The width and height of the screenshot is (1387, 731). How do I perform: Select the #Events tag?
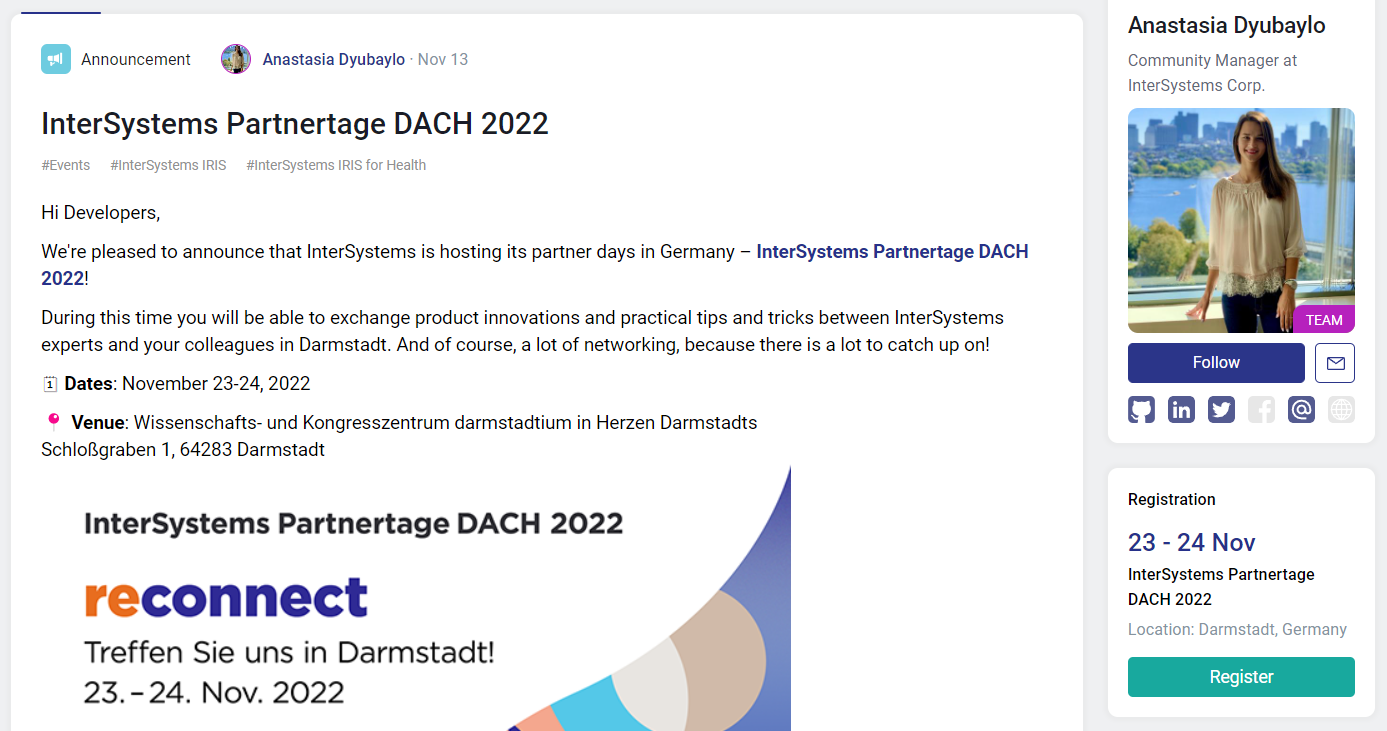pos(66,165)
